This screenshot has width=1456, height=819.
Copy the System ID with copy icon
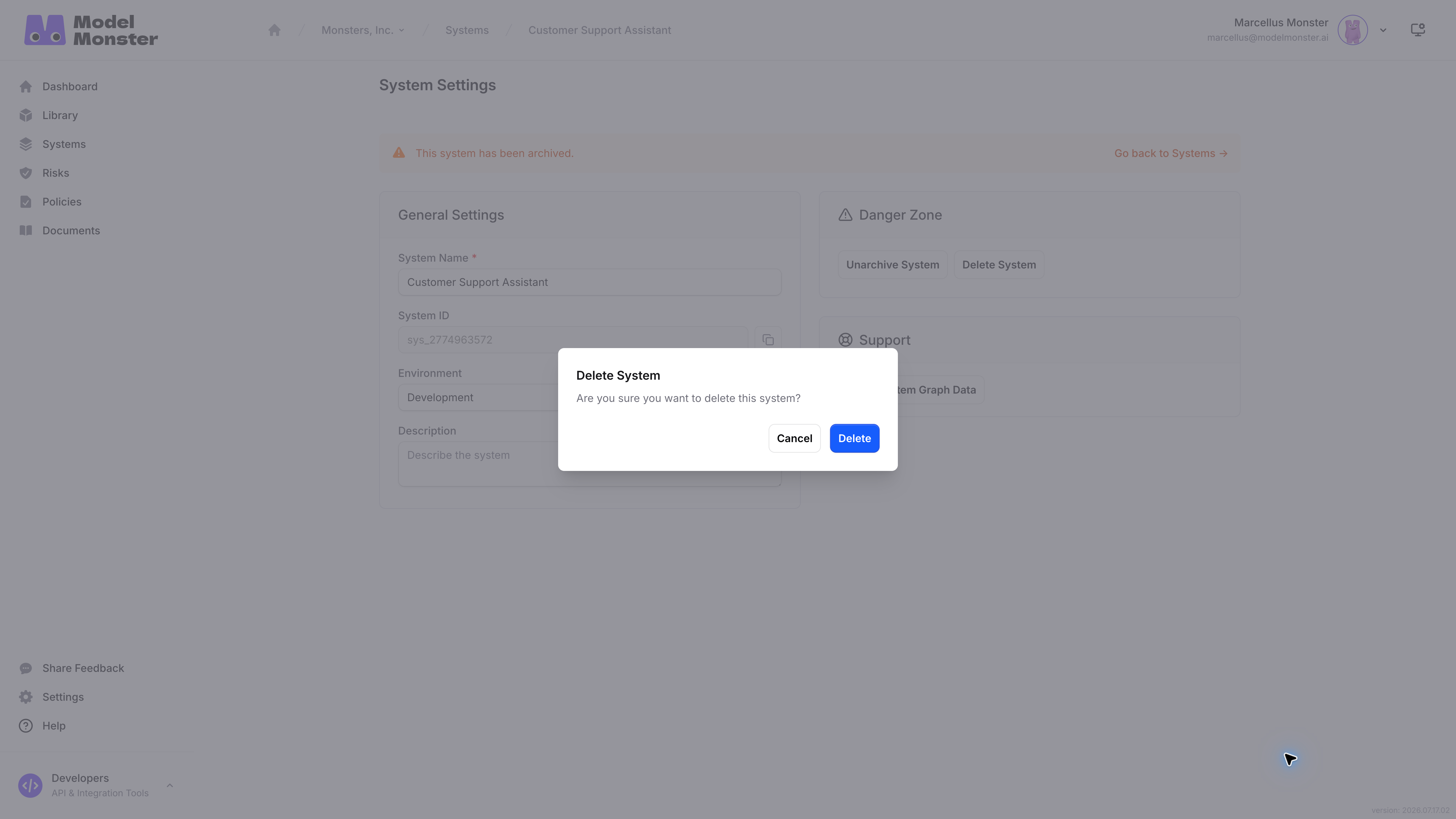[768, 340]
